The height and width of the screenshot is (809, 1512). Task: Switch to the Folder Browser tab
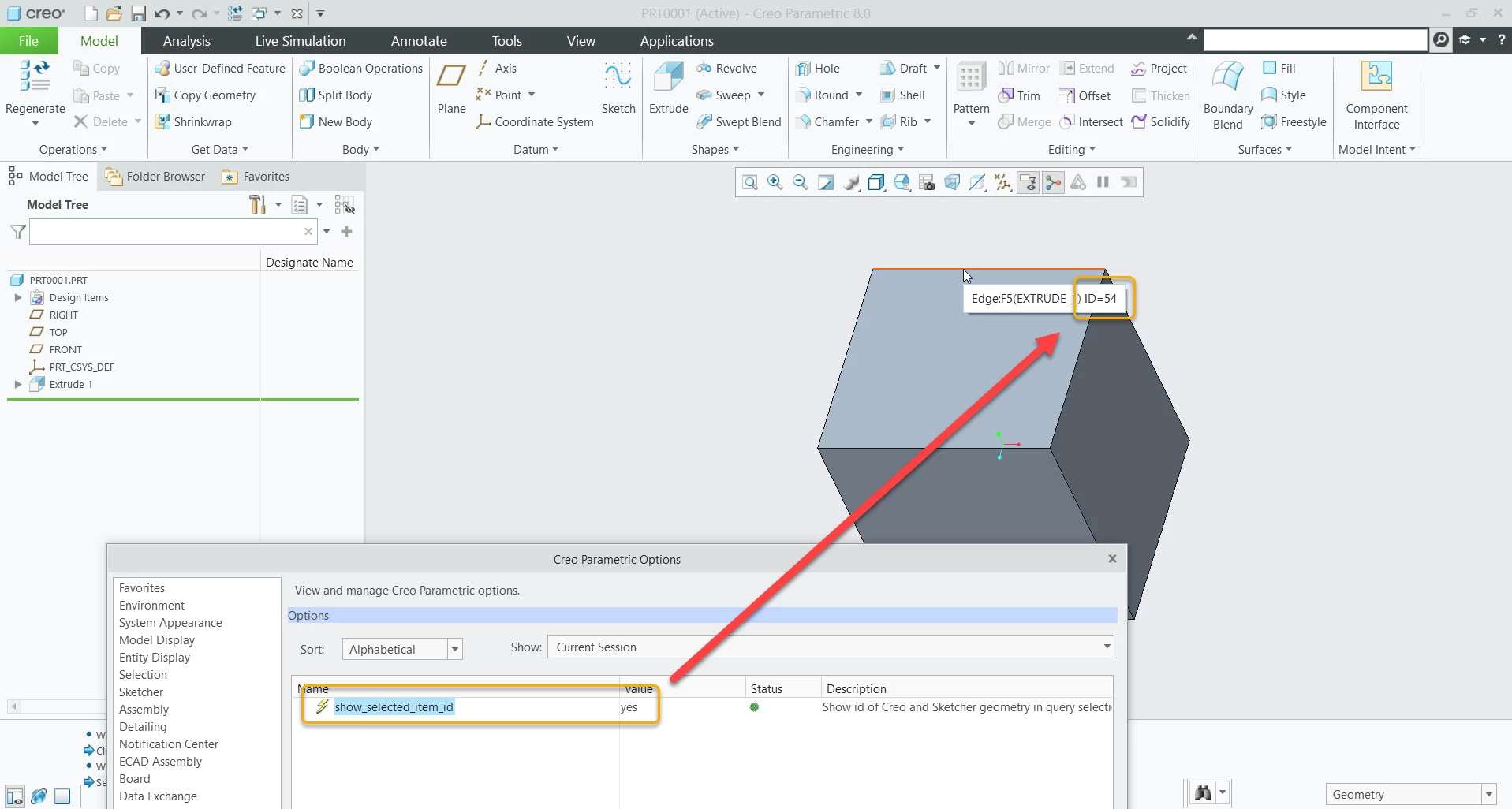155,177
